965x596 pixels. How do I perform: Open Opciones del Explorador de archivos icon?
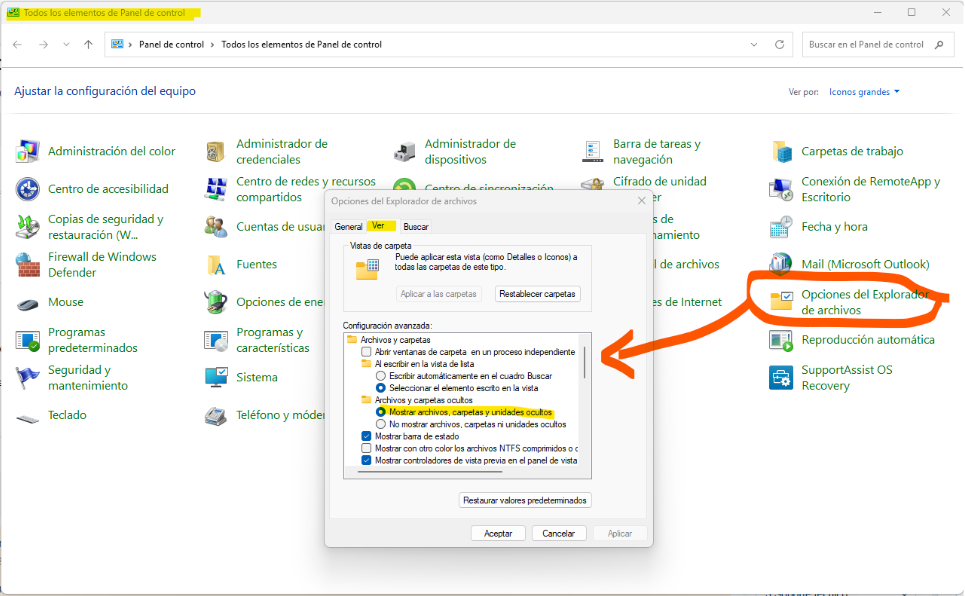[781, 302]
